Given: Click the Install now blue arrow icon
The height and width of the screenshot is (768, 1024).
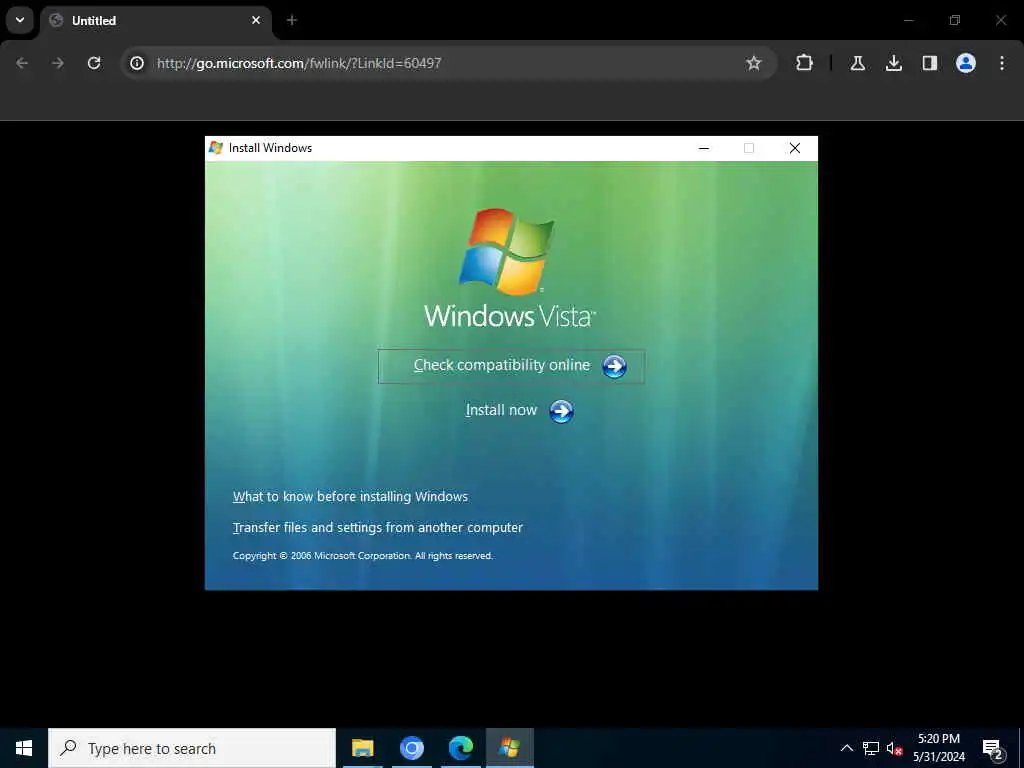Looking at the screenshot, I should click(561, 411).
